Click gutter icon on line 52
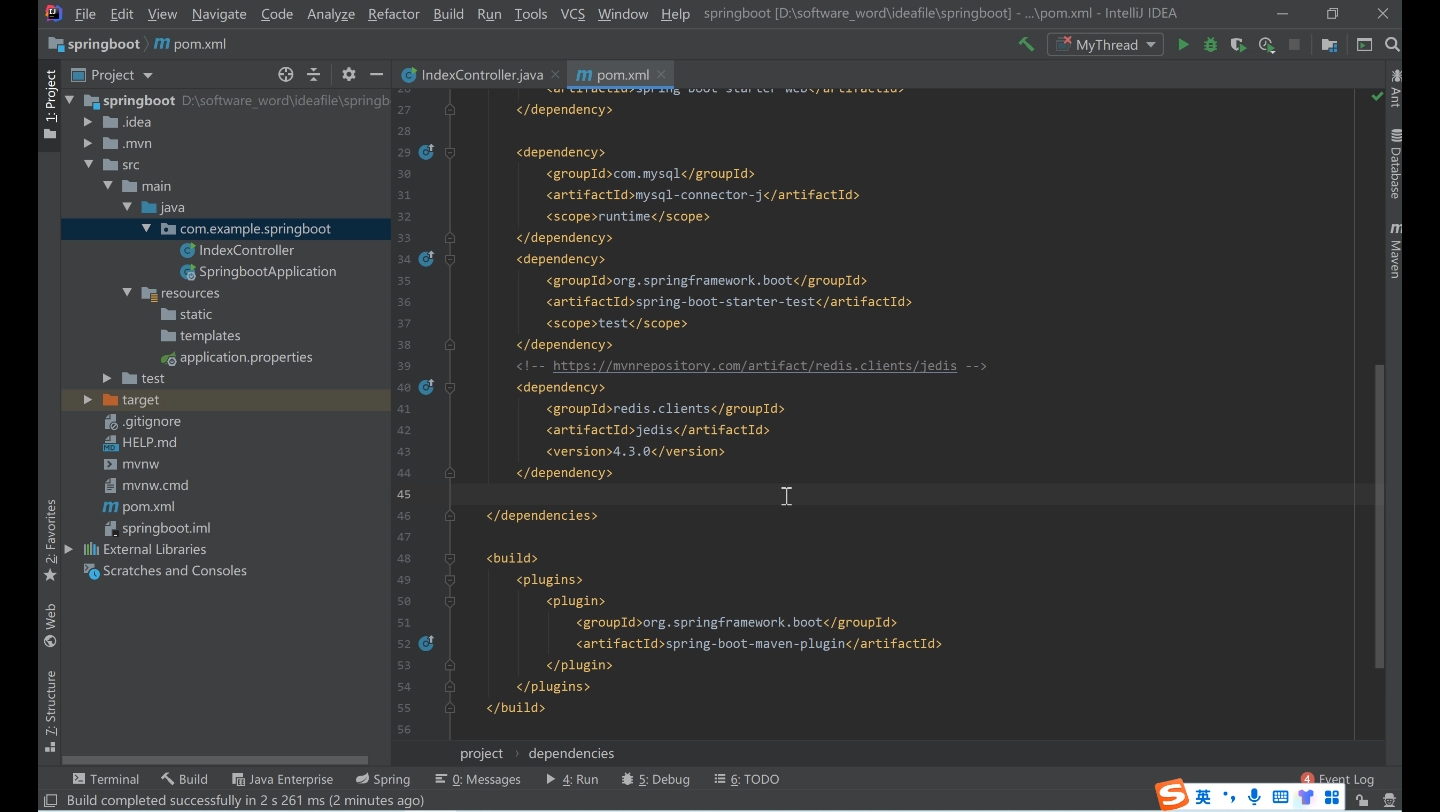The width and height of the screenshot is (1440, 812). pyautogui.click(x=426, y=643)
